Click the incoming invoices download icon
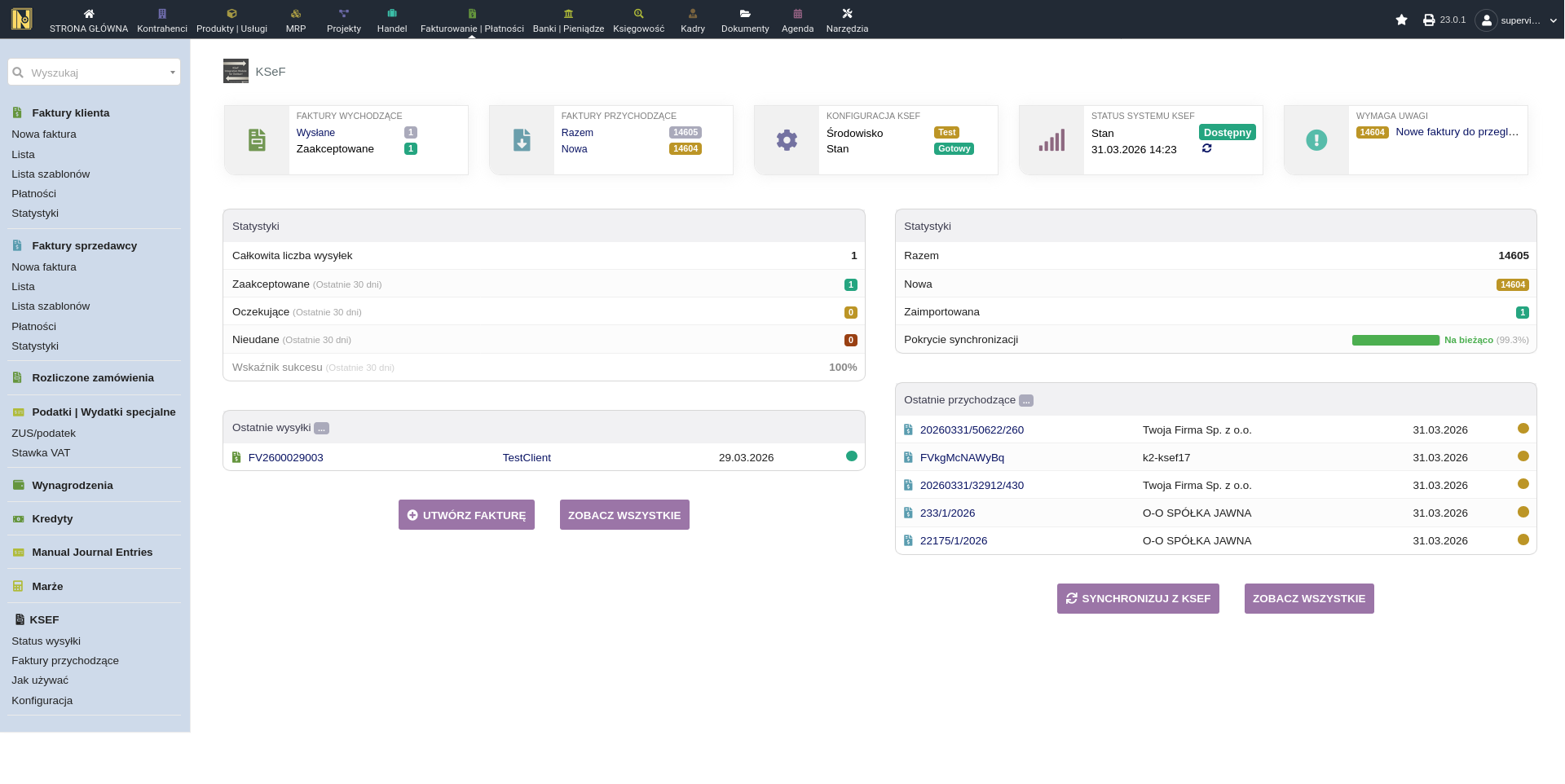The width and height of the screenshot is (1565, 784). [x=522, y=140]
